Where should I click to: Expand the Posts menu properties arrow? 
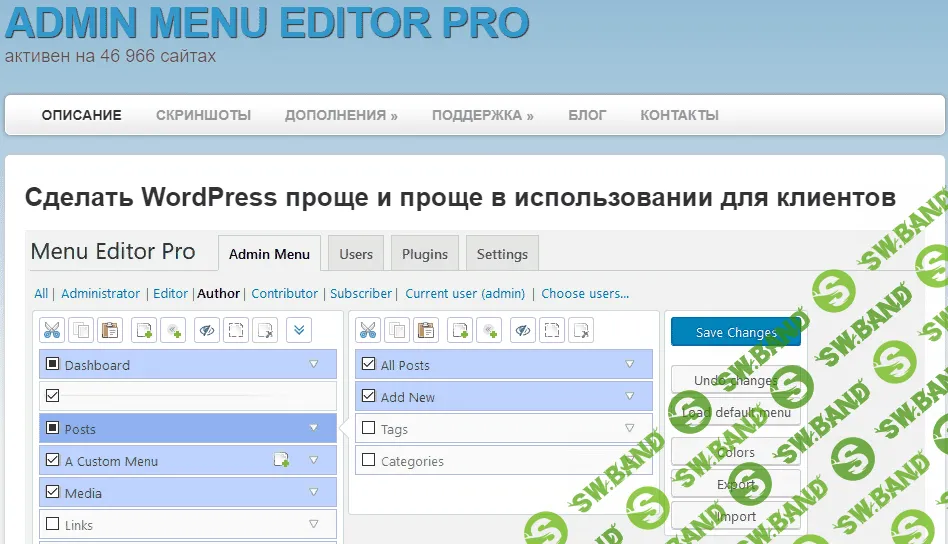(313, 428)
